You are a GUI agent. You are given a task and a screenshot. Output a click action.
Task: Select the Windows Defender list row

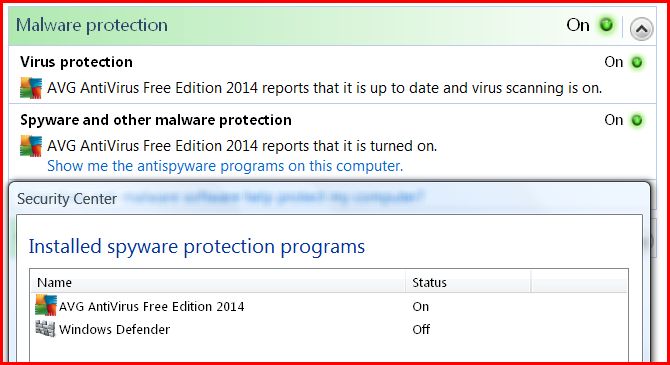point(329,329)
